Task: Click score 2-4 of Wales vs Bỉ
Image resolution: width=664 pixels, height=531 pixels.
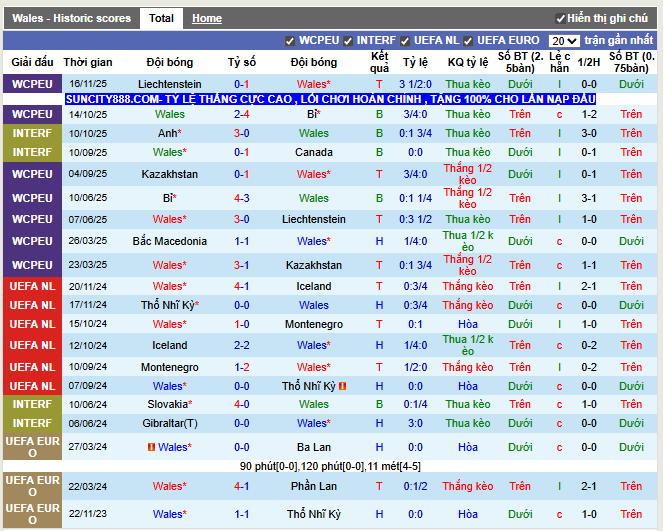Action: pyautogui.click(x=241, y=114)
